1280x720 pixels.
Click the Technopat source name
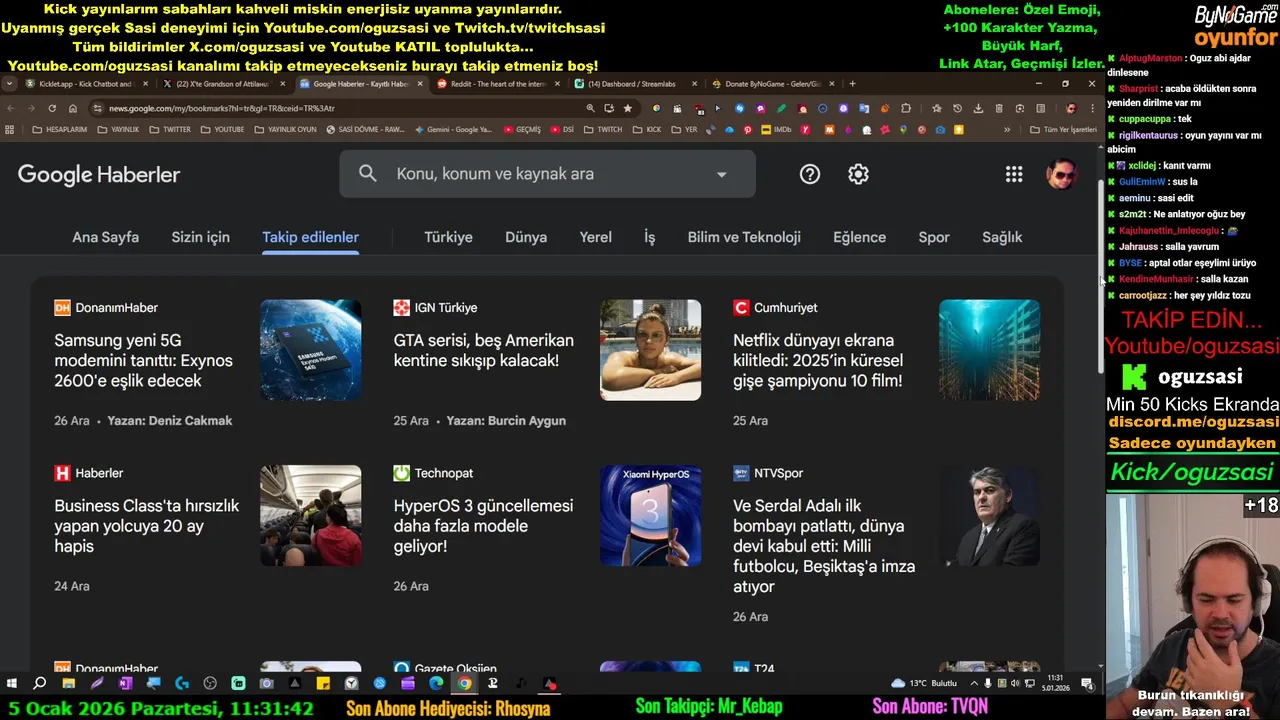444,473
